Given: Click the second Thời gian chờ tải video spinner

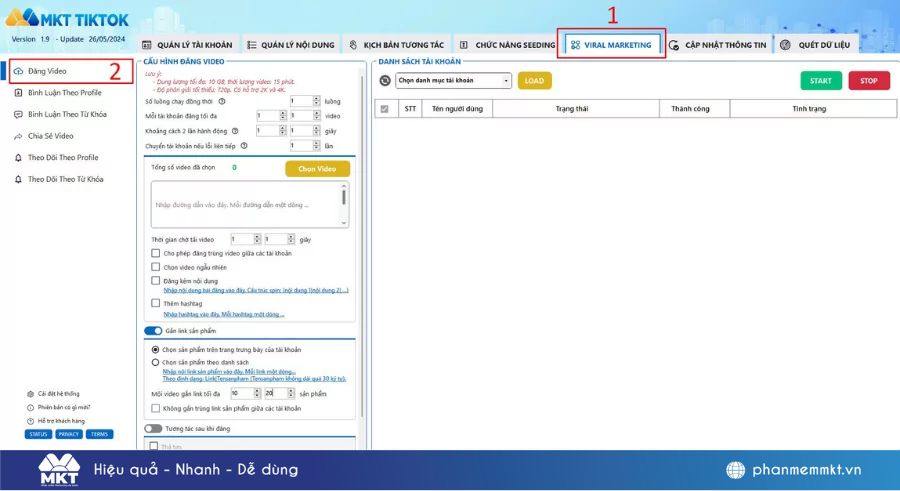Looking at the screenshot, I should click(291, 239).
